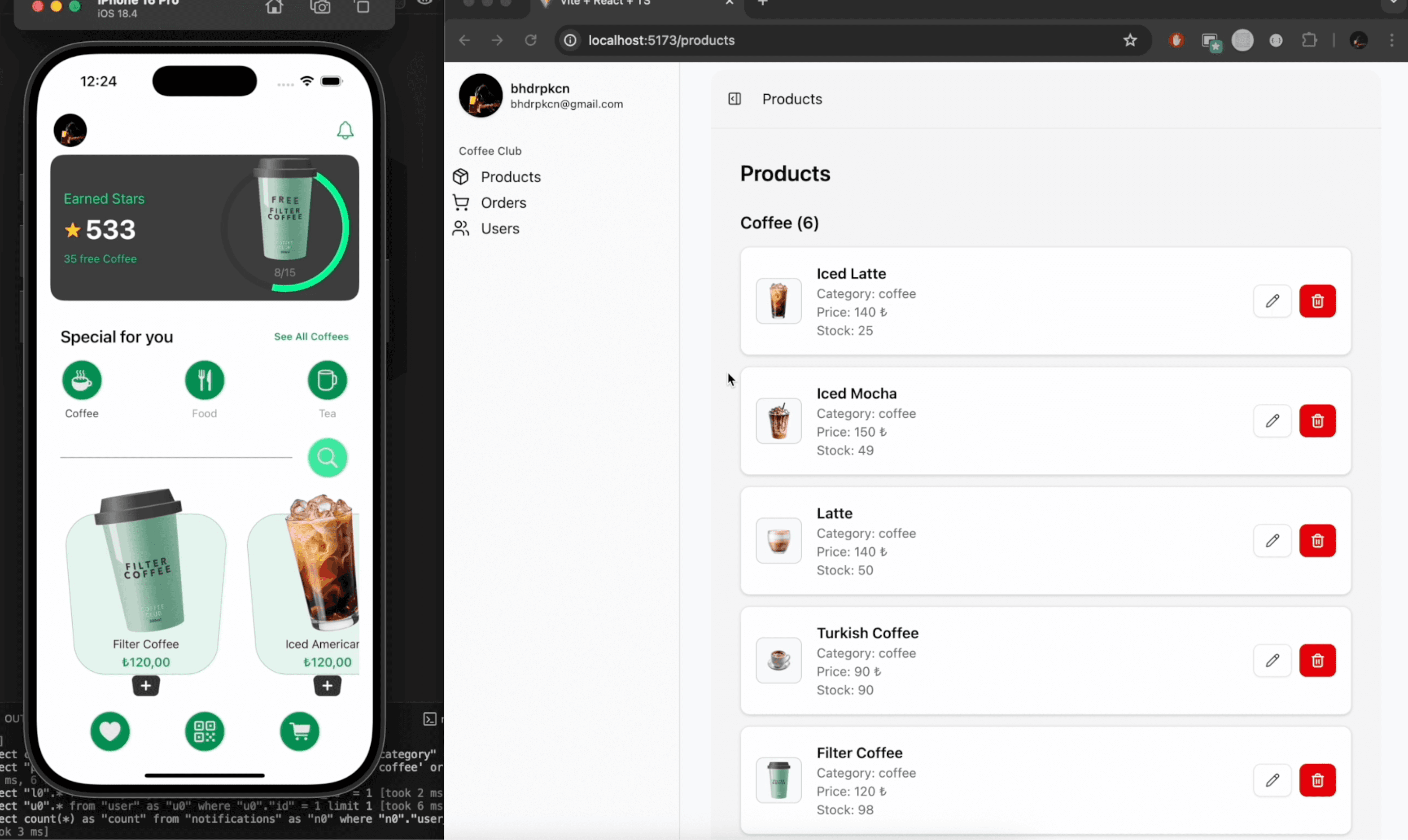1408x840 pixels.
Task: Open the QR code scanner button
Action: [x=204, y=731]
